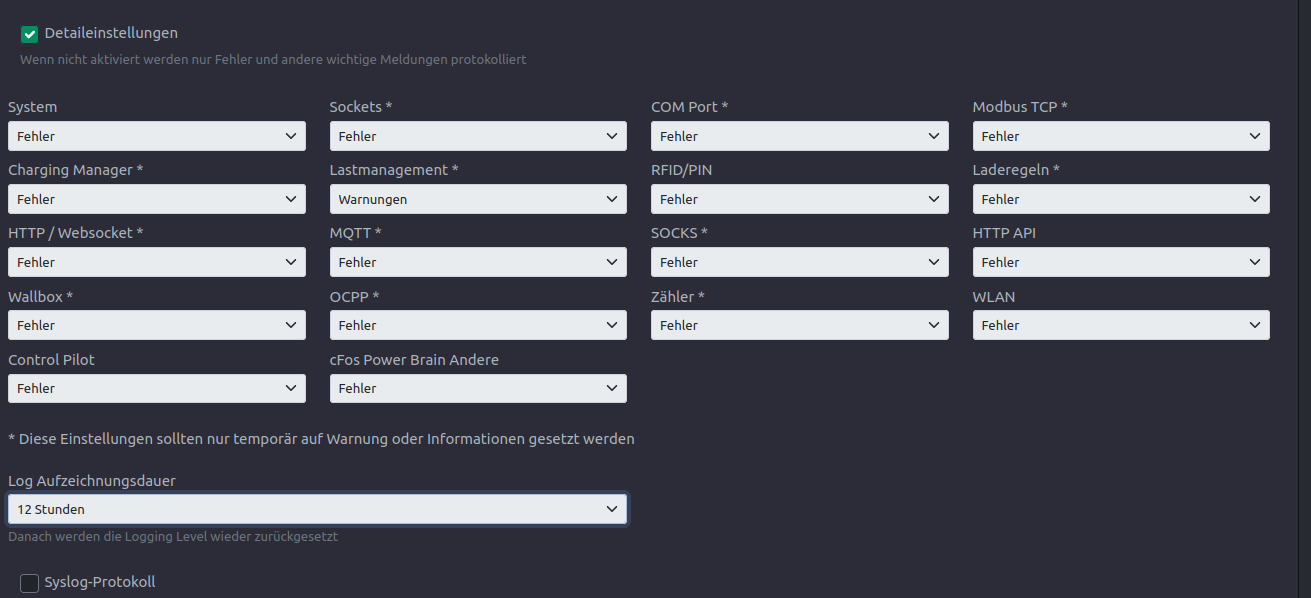Expand the OCPP log level dropdown
Screen dimensions: 1311x598
[x=478, y=325]
